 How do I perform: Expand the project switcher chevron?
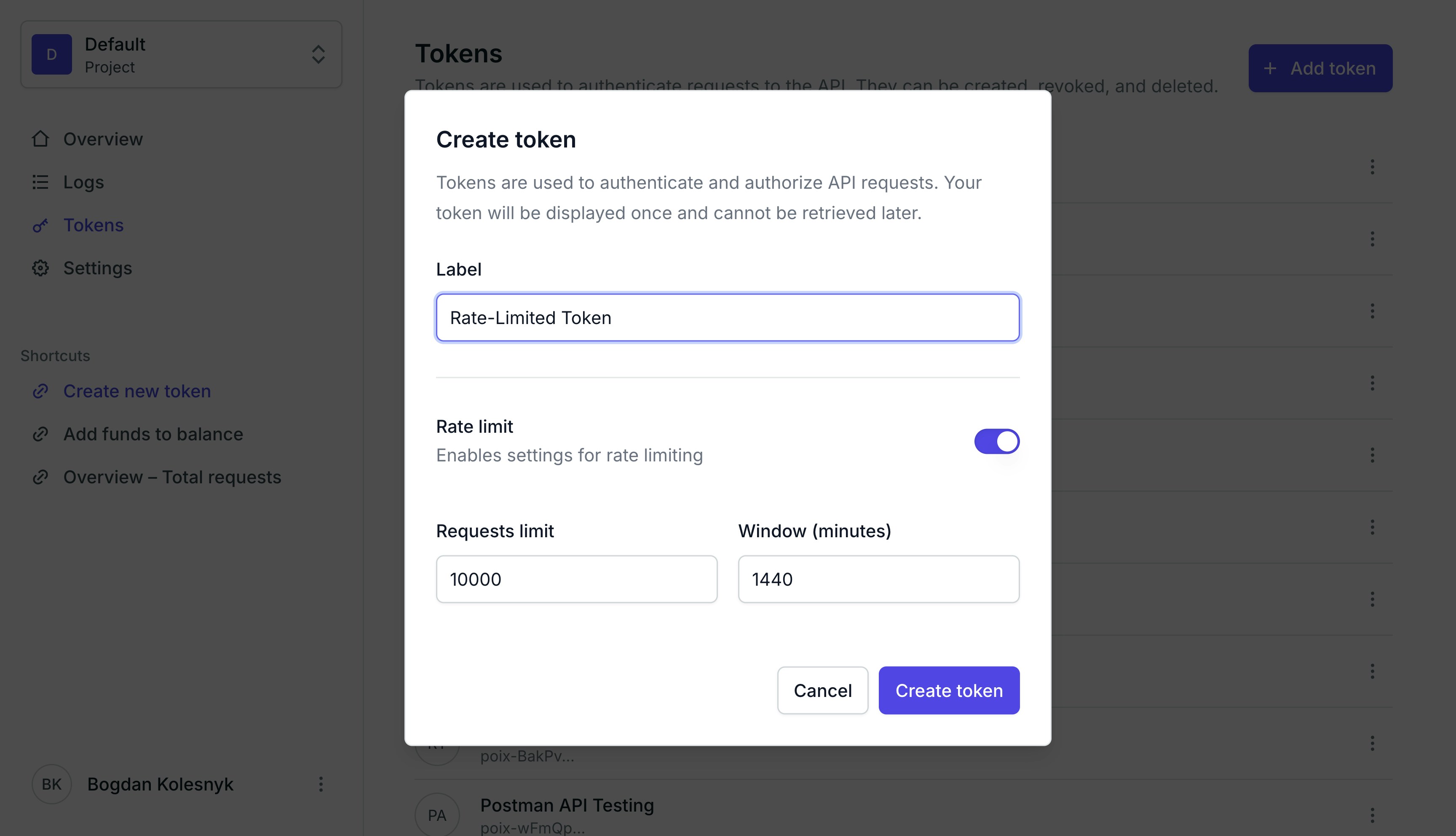point(318,54)
